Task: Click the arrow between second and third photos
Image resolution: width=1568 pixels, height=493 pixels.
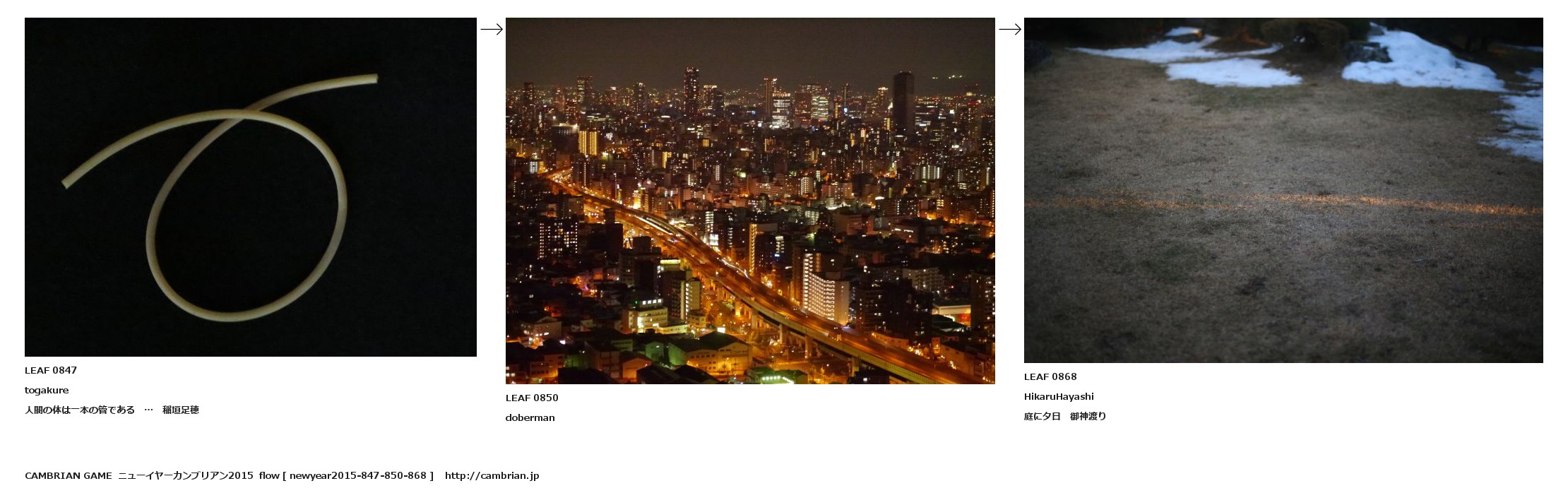Action: tap(1010, 29)
